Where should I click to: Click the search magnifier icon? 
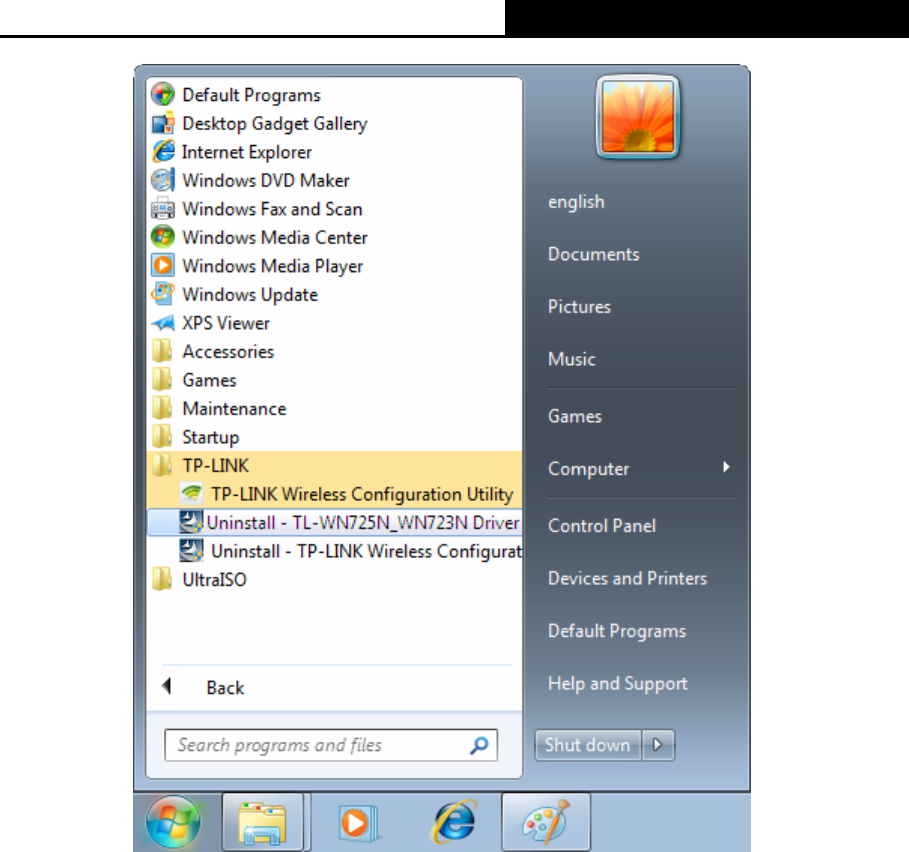479,745
